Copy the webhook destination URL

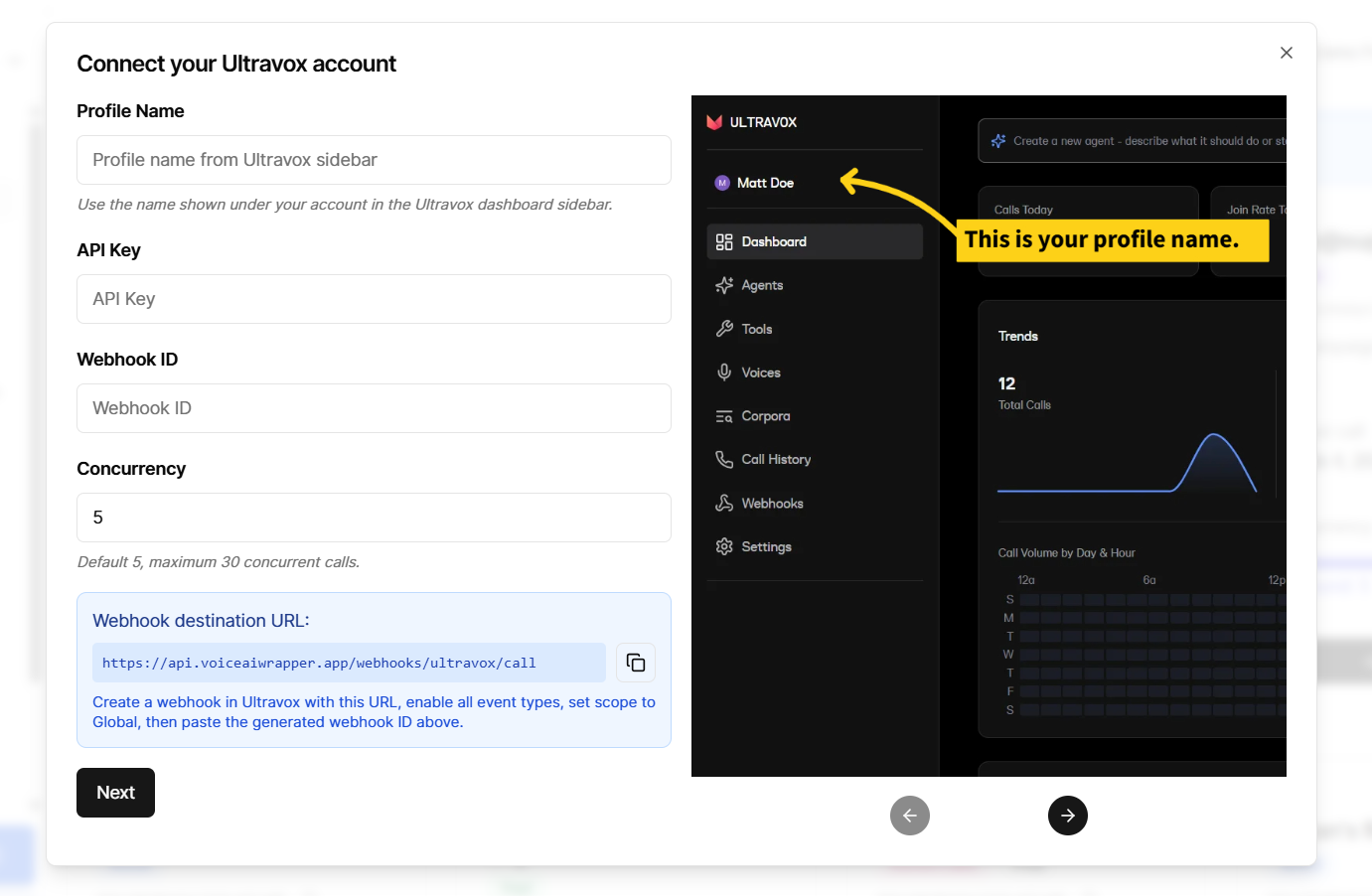click(x=636, y=663)
